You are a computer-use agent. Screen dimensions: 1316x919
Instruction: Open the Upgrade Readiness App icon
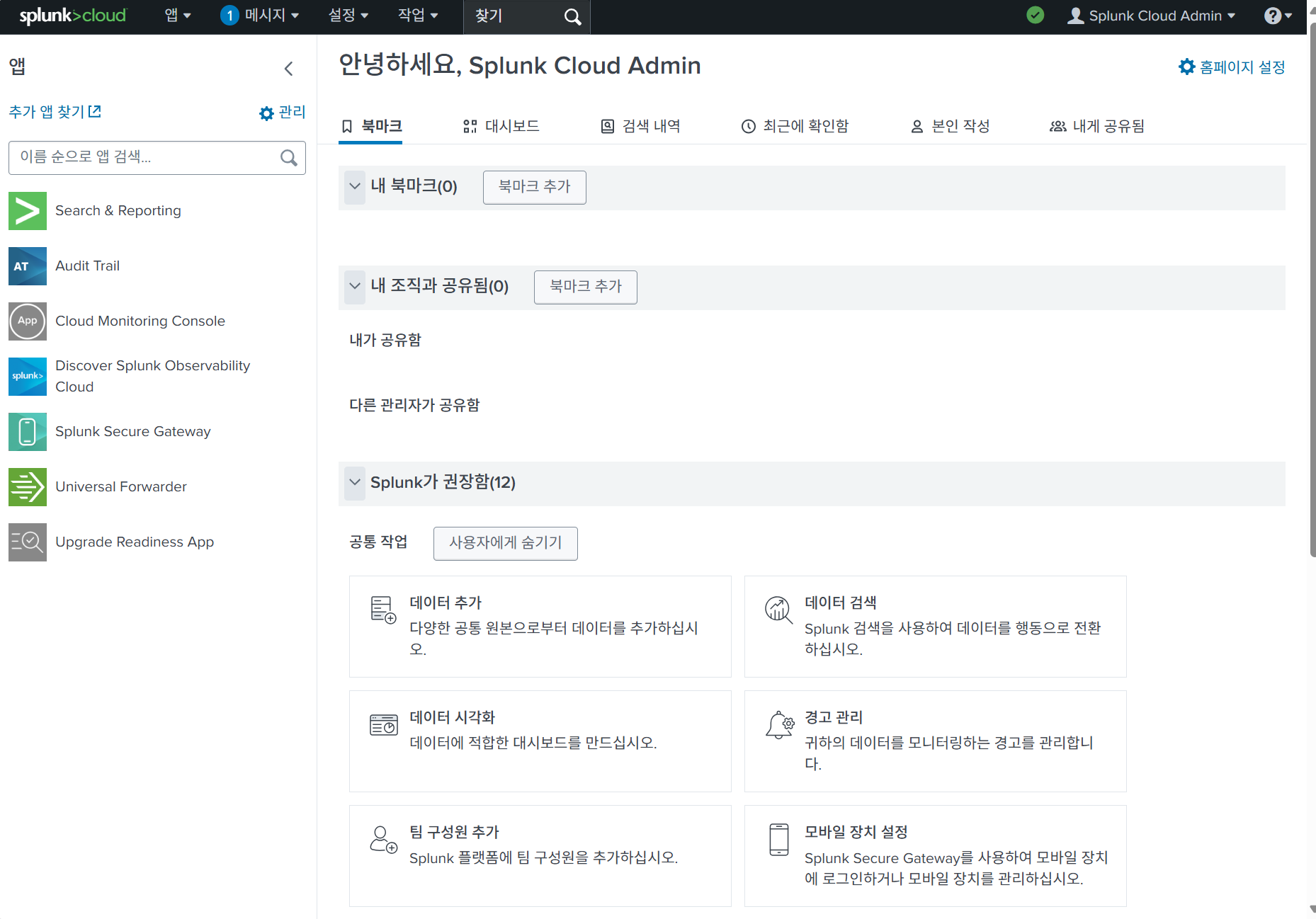pos(28,542)
